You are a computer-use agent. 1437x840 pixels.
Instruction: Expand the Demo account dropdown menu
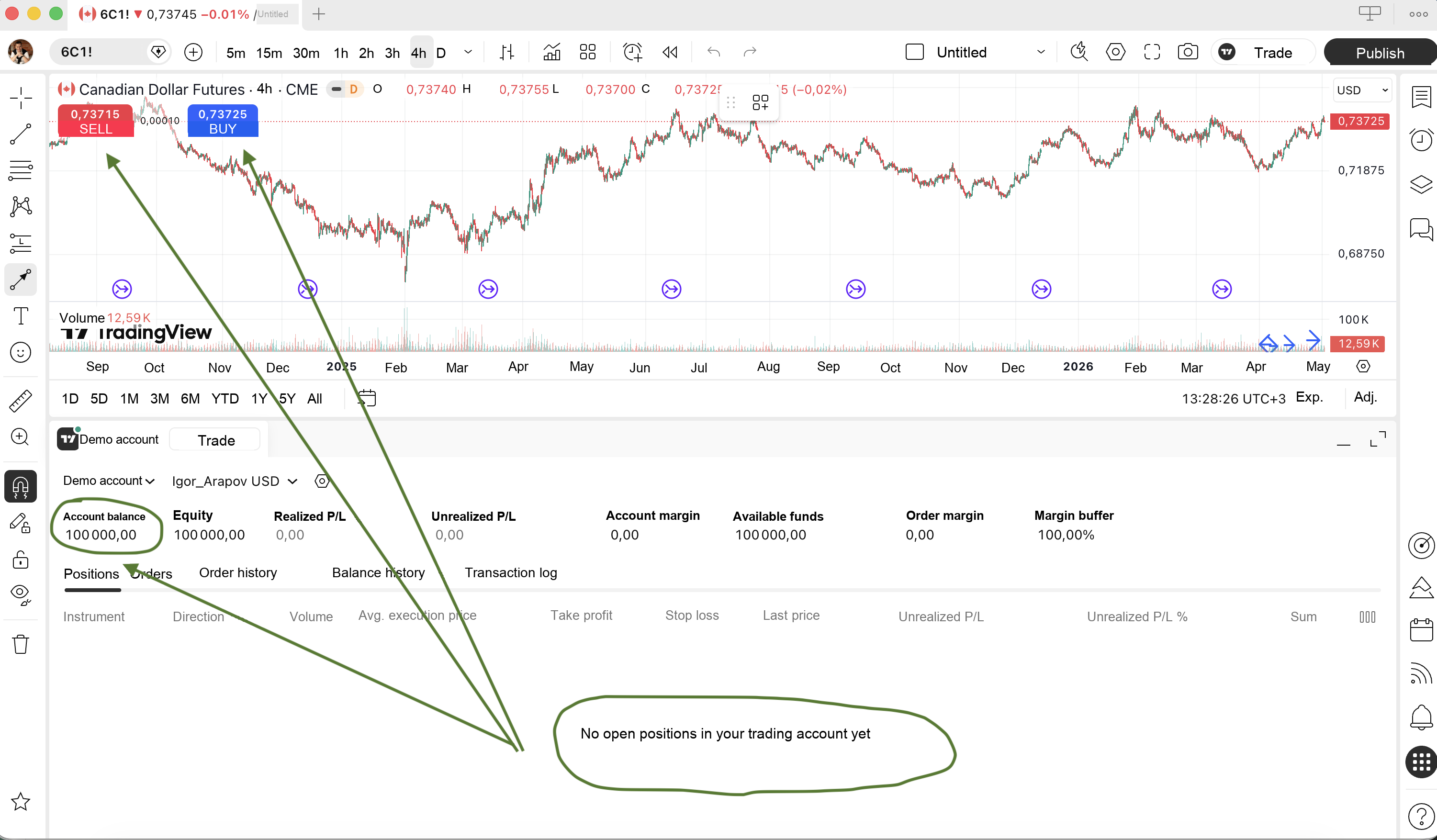(108, 481)
